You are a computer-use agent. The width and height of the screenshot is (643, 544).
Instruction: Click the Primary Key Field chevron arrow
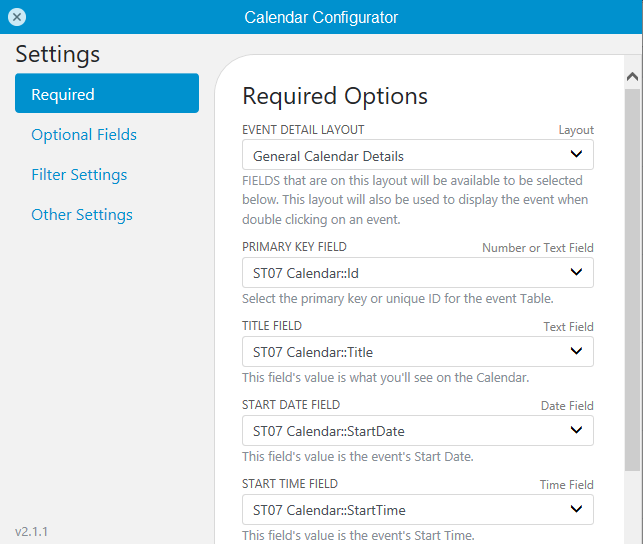tap(576, 272)
